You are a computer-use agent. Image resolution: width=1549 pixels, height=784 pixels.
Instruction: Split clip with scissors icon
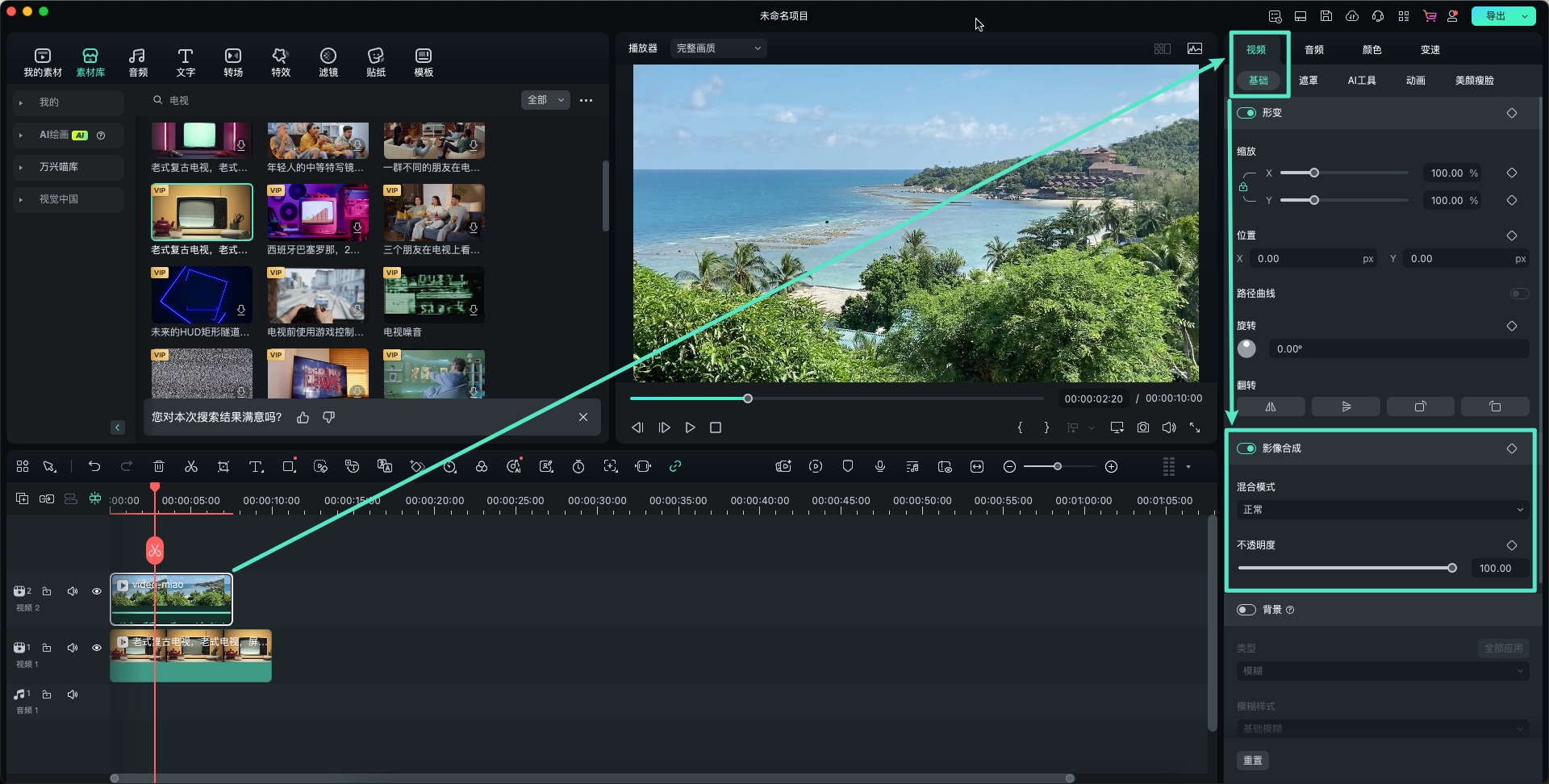coord(191,466)
